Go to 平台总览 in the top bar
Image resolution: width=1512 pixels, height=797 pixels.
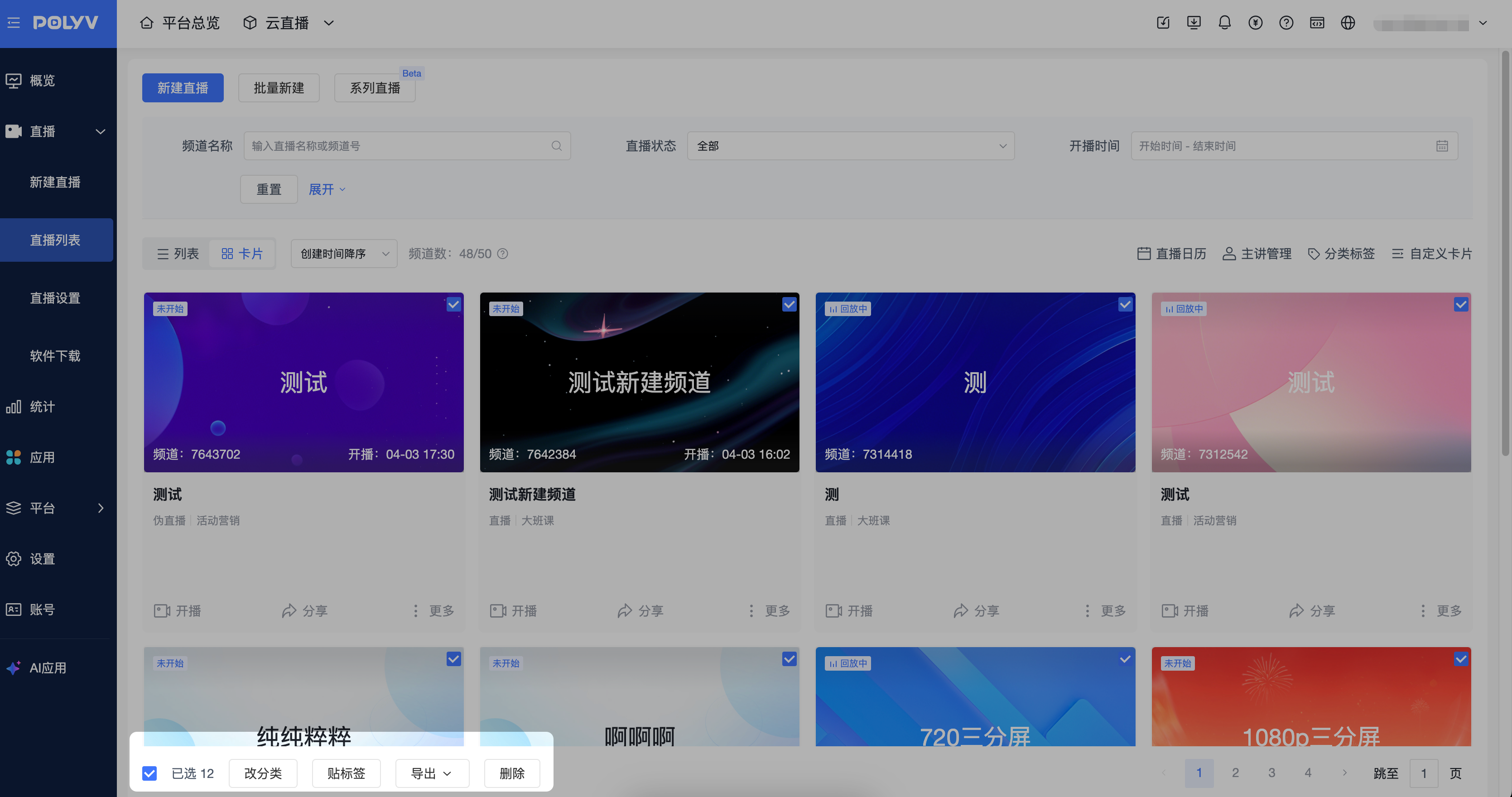click(180, 23)
